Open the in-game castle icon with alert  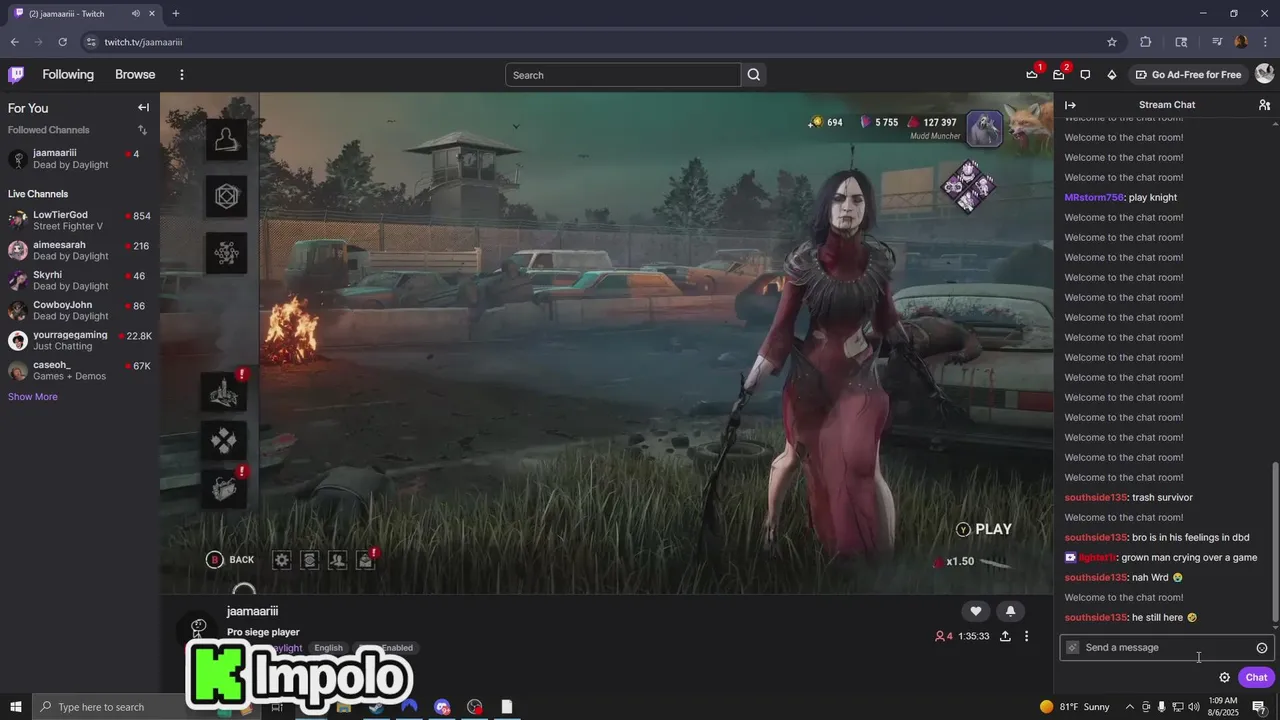pos(225,392)
